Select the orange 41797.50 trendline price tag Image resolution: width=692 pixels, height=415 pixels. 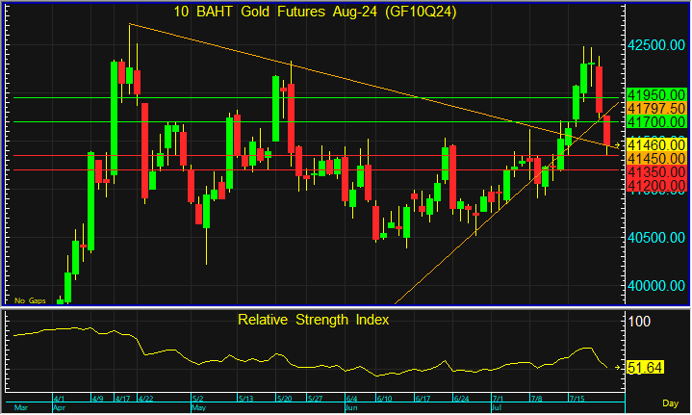652,108
